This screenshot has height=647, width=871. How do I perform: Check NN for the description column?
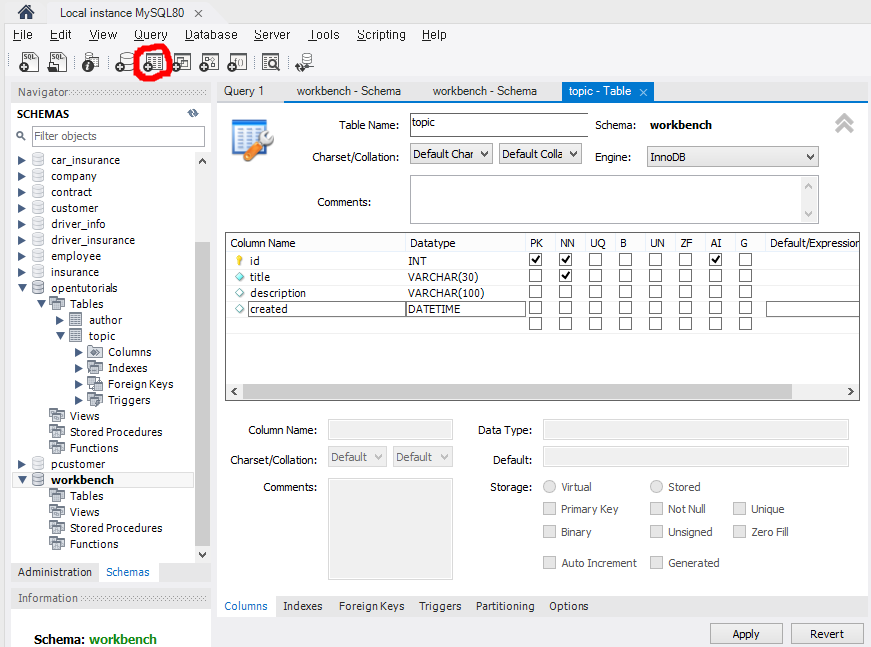(x=565, y=292)
